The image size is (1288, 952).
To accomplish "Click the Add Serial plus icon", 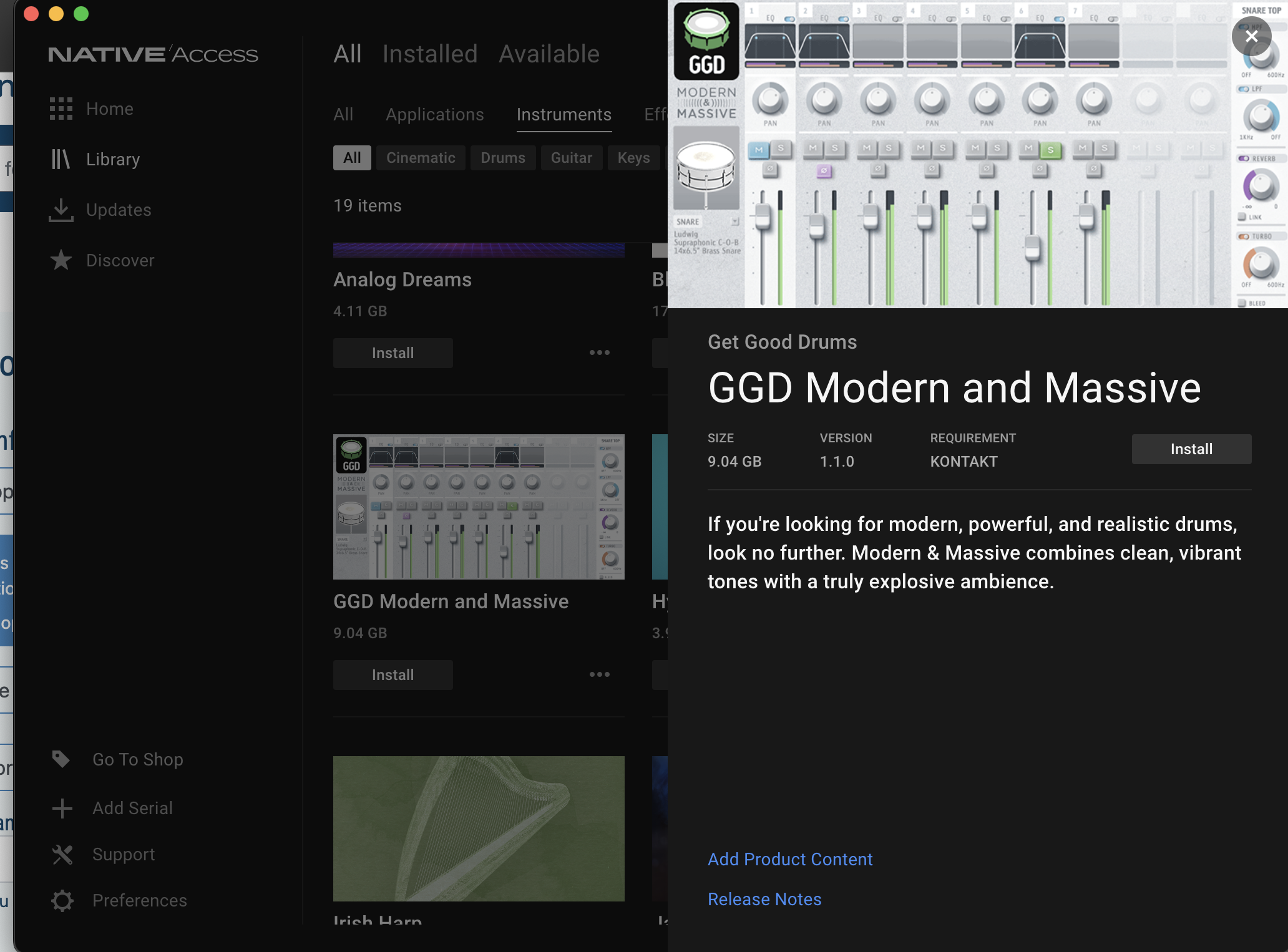I will (62, 808).
